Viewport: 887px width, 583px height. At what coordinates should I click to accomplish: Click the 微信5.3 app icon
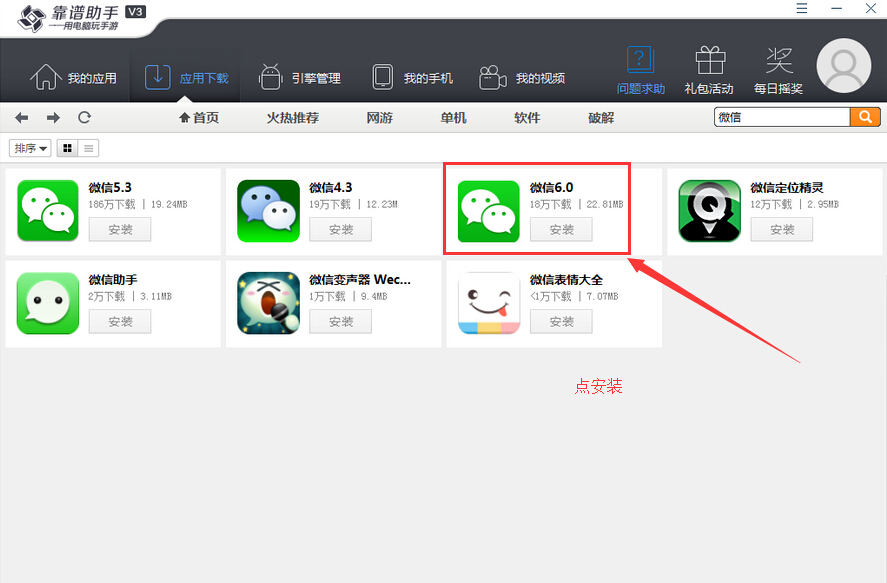click(x=48, y=210)
